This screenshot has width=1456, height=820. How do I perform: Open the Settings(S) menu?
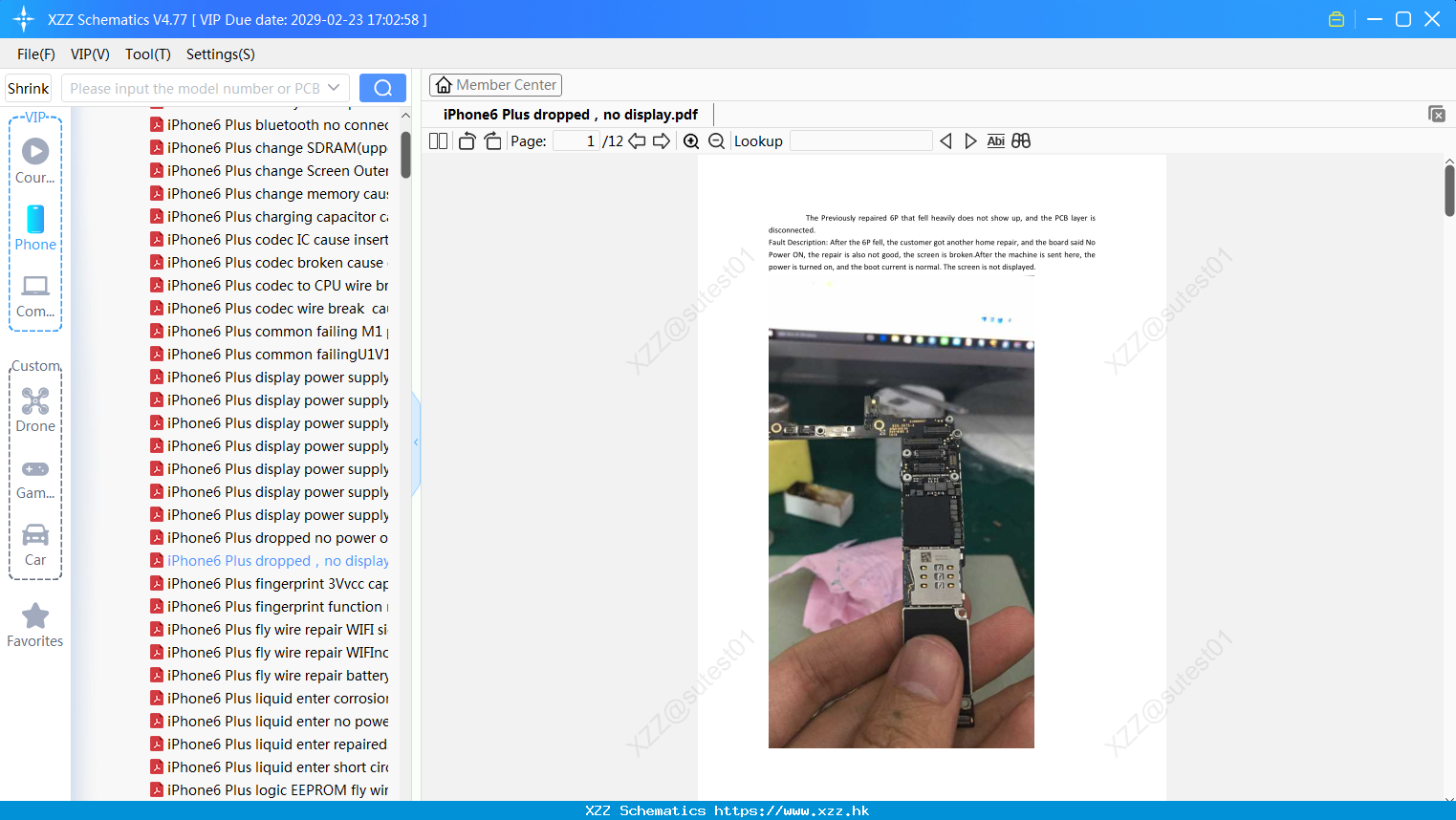[x=221, y=54]
